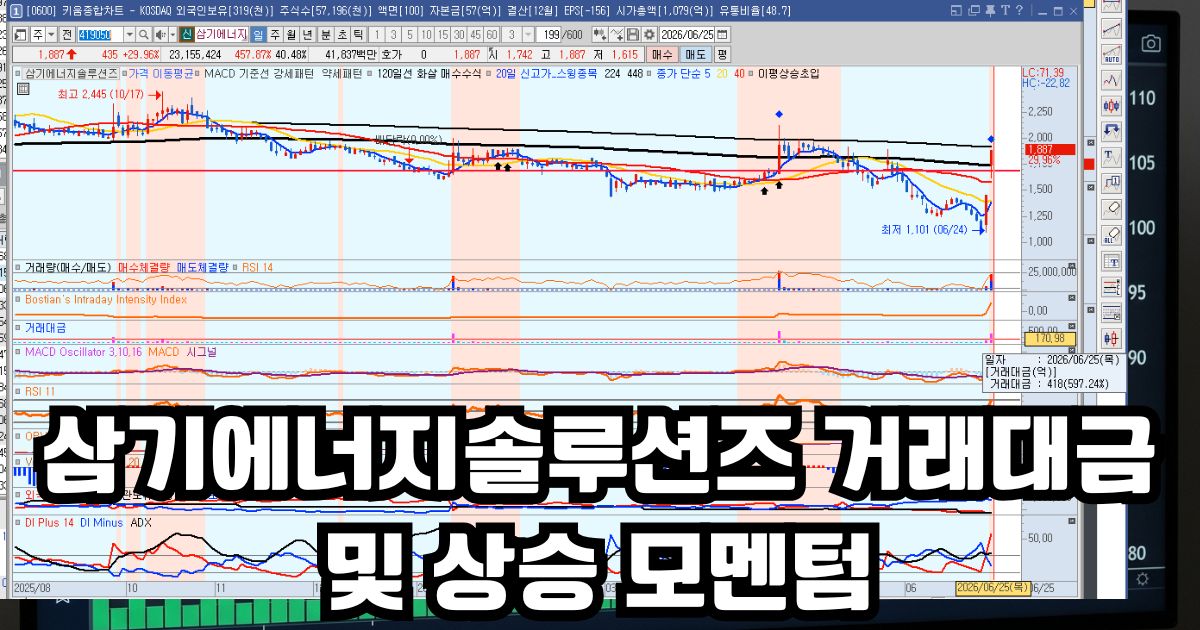
Task: Select the blue arrow retracement tool
Action: click(1112, 131)
